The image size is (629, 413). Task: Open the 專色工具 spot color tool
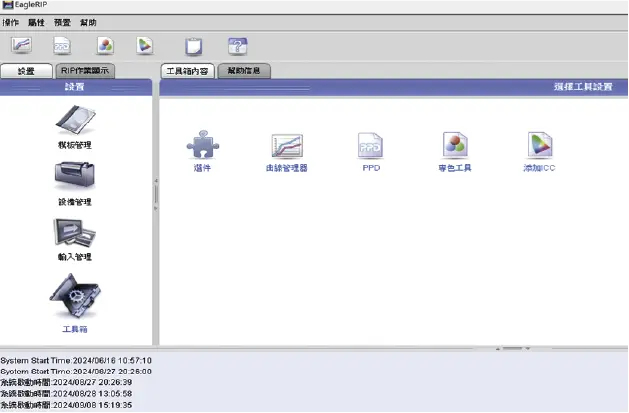(455, 147)
